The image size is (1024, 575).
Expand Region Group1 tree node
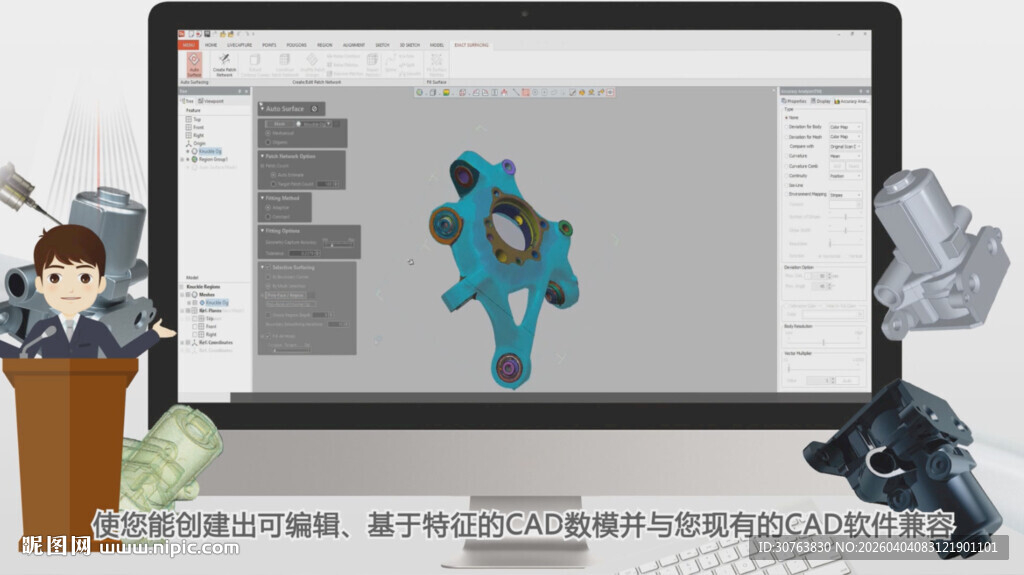[x=182, y=159]
